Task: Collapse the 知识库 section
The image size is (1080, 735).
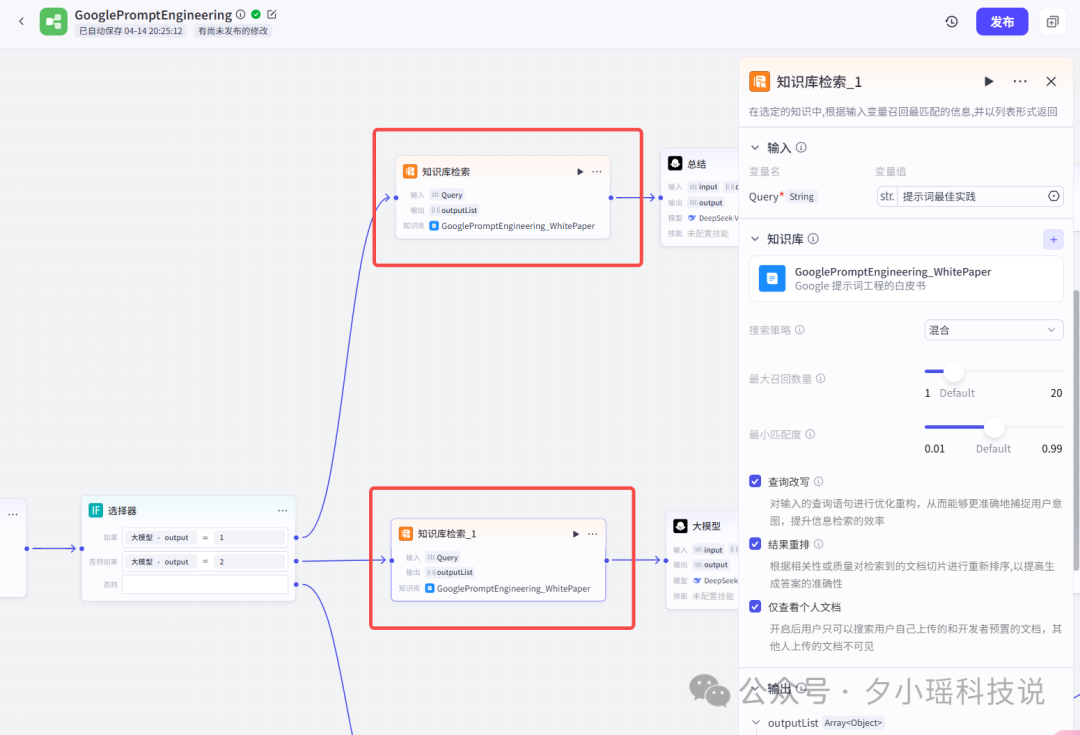Action: (755, 239)
